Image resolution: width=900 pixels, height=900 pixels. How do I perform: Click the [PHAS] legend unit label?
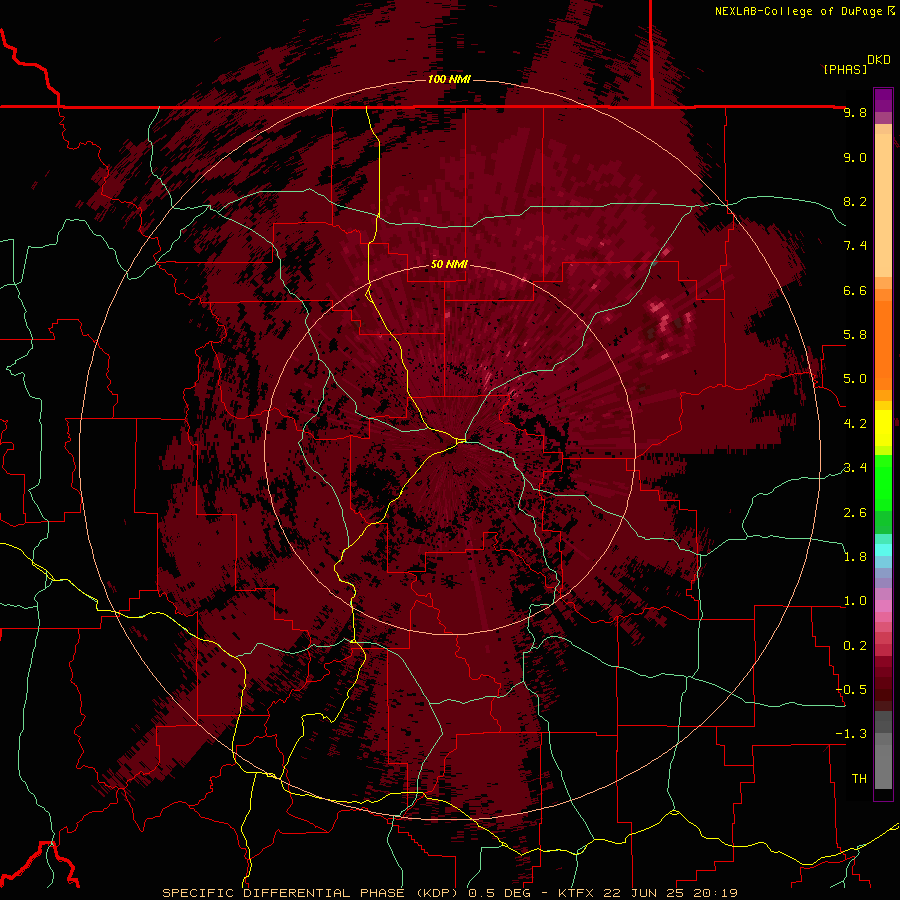(845, 69)
